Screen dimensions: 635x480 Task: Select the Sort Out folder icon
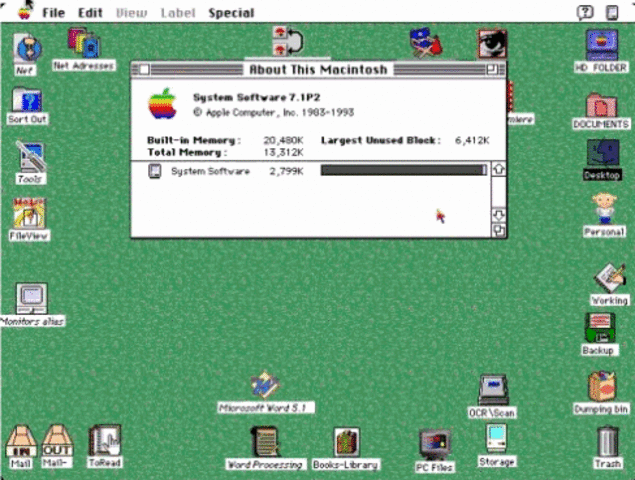point(27,100)
